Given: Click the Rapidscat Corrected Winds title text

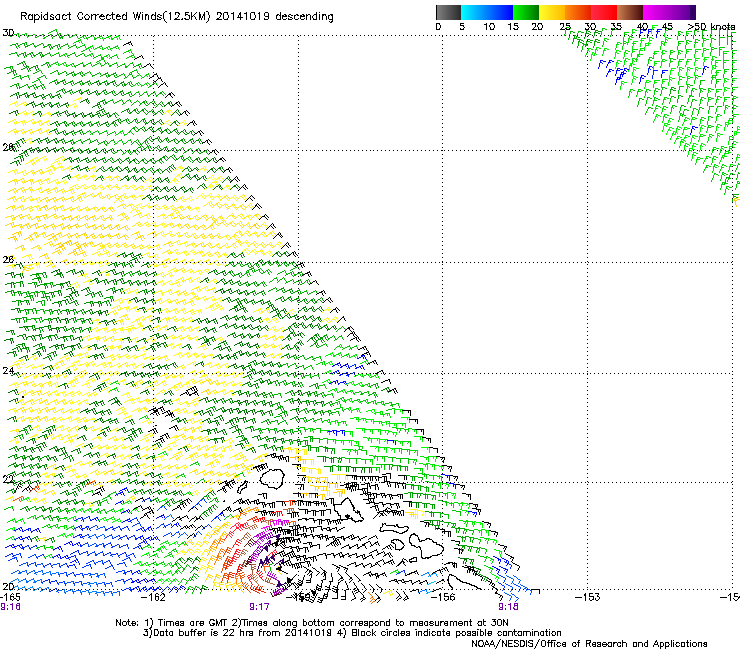Looking at the screenshot, I should pyautogui.click(x=177, y=17).
